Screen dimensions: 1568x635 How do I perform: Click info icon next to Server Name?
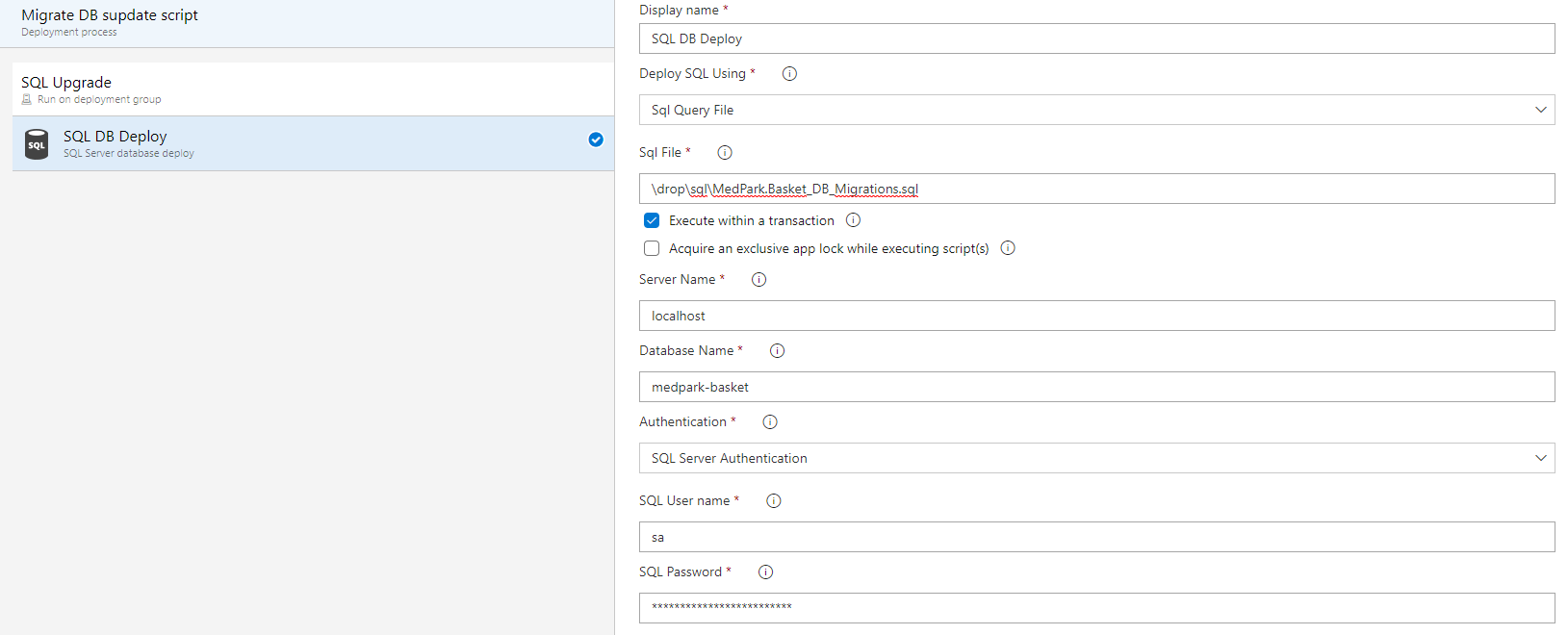pyautogui.click(x=758, y=280)
